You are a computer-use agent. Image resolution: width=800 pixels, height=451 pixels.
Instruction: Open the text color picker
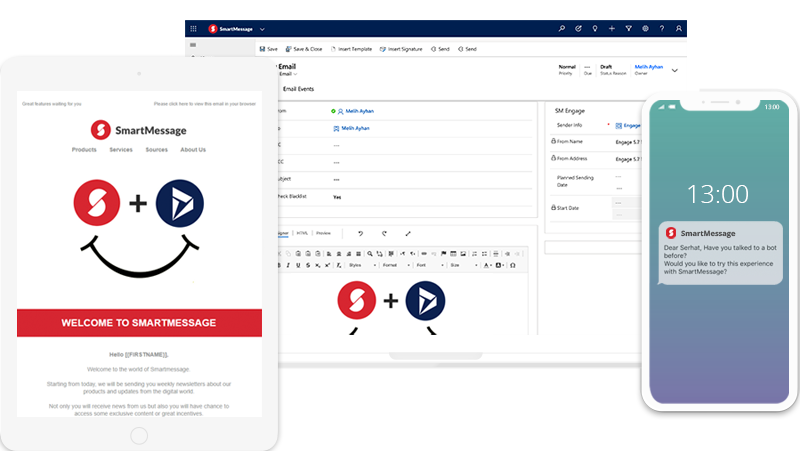point(487,265)
